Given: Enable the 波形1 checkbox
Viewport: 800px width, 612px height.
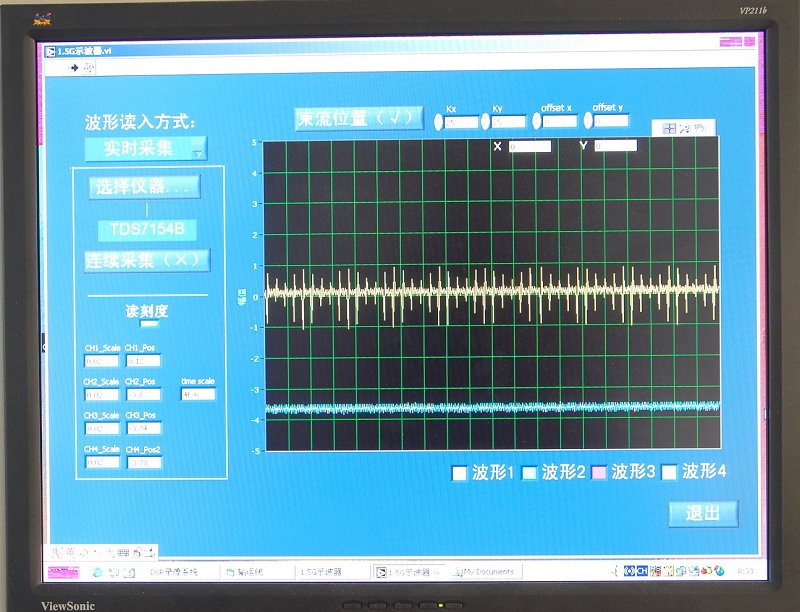Looking at the screenshot, I should coord(460,473).
